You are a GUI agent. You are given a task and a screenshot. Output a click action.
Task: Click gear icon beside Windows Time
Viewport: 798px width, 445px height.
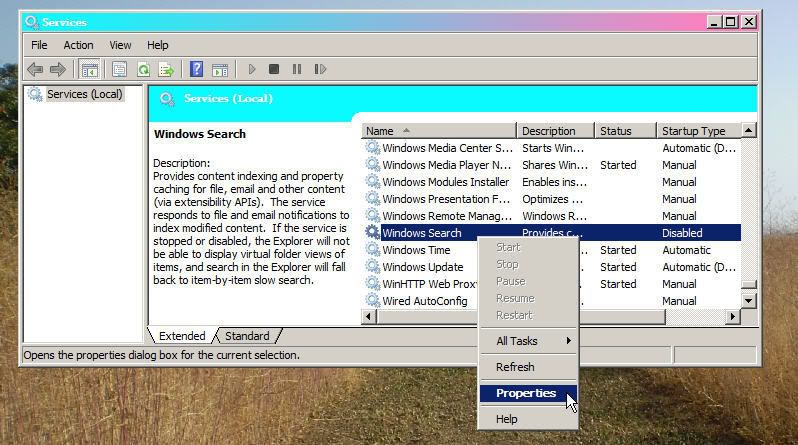click(373, 249)
